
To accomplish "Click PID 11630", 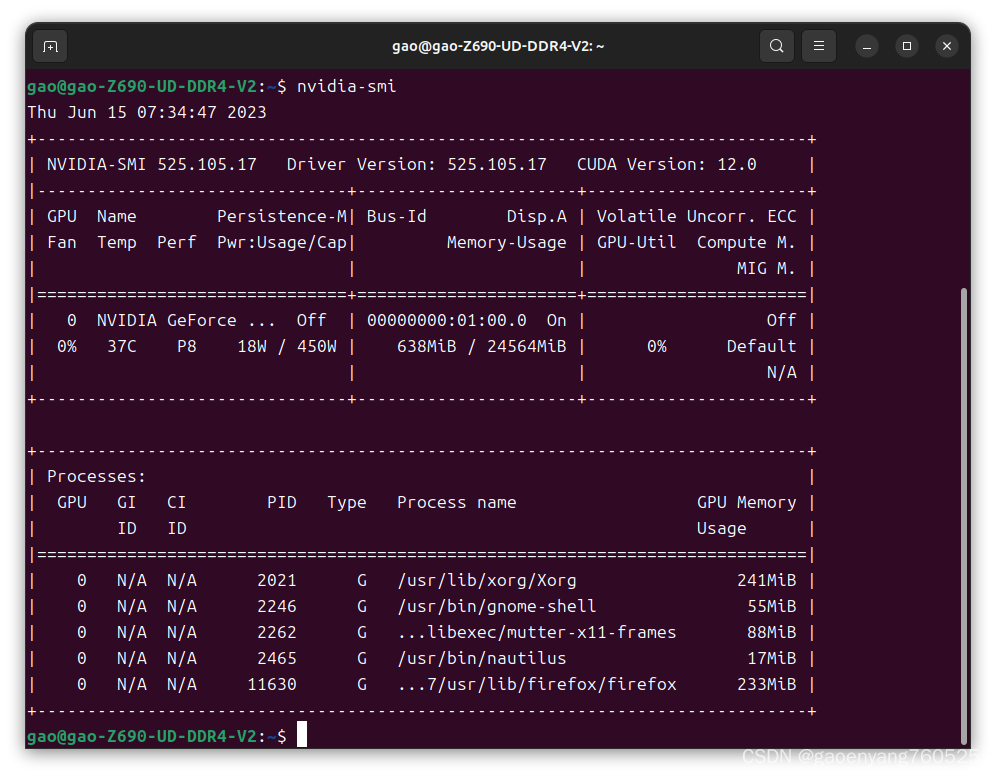I will point(272,685).
